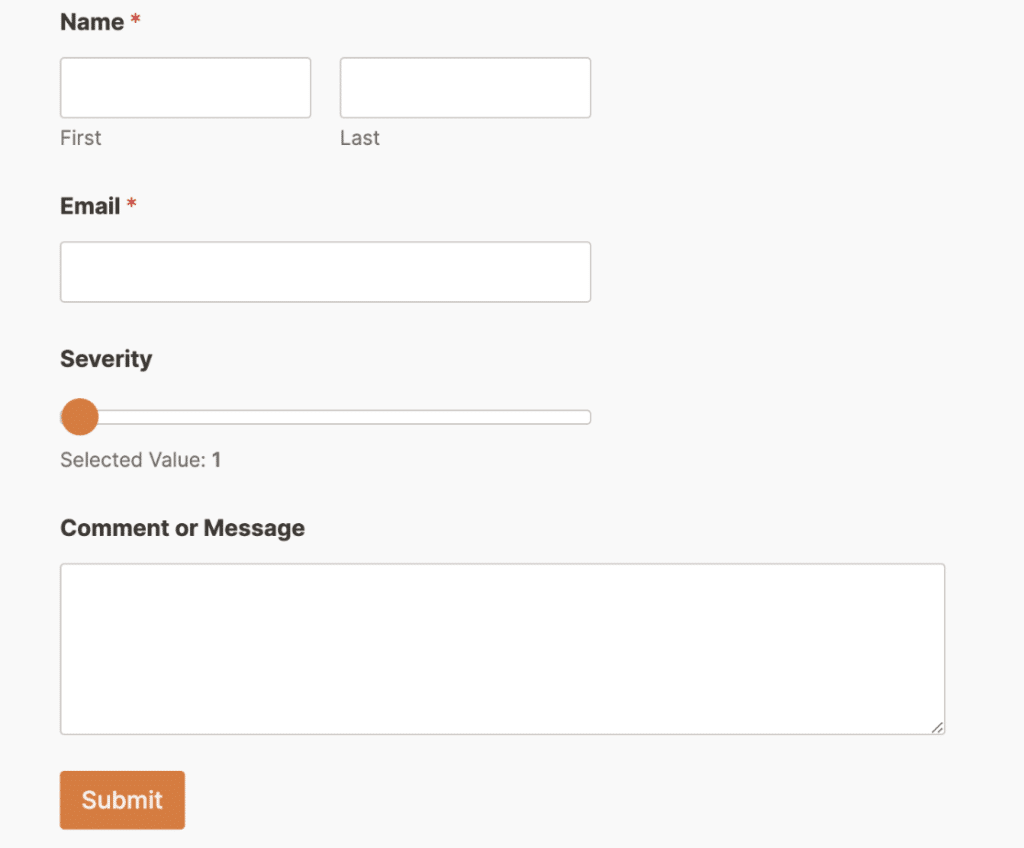Screen dimensions: 1024x848
Task: Click inside the Comment or Message textarea
Action: (x=502, y=649)
